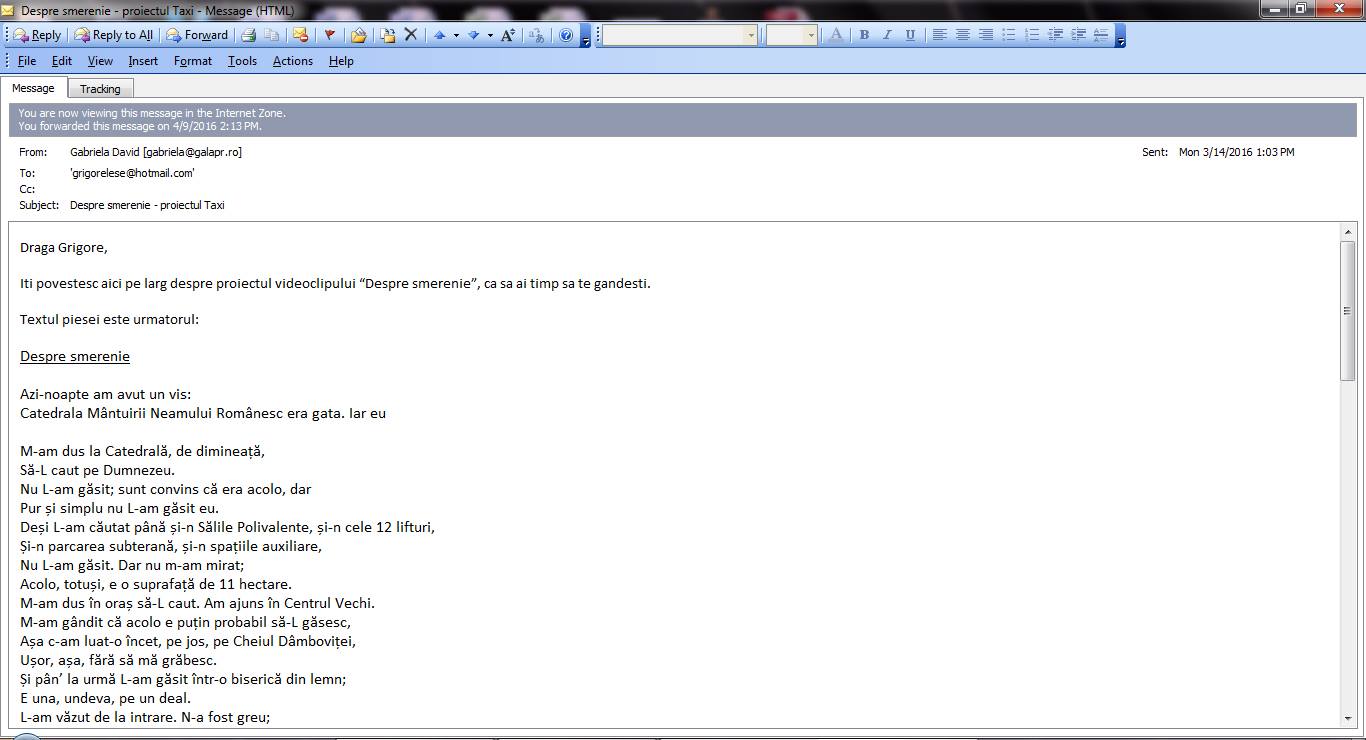Image resolution: width=1366 pixels, height=740 pixels.
Task: Go to Previous Item with up arrow
Action: click(x=439, y=35)
